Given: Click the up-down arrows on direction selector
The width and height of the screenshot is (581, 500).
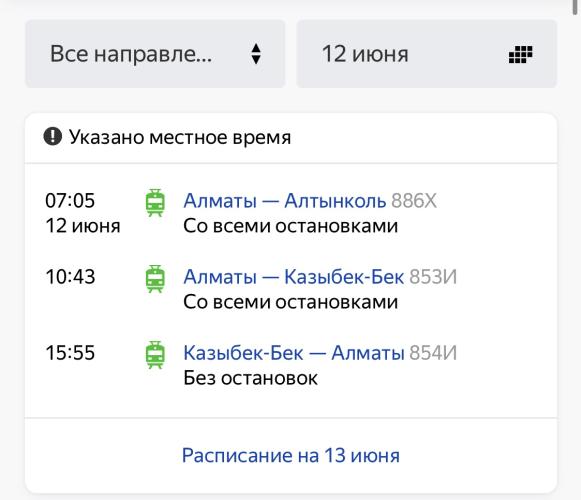Looking at the screenshot, I should point(256,54).
